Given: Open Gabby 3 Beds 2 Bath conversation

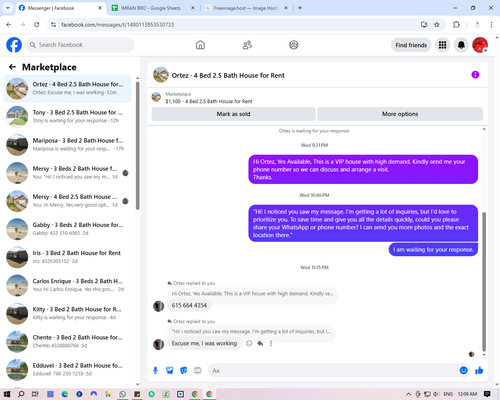Looking at the screenshot, I should [67, 229].
